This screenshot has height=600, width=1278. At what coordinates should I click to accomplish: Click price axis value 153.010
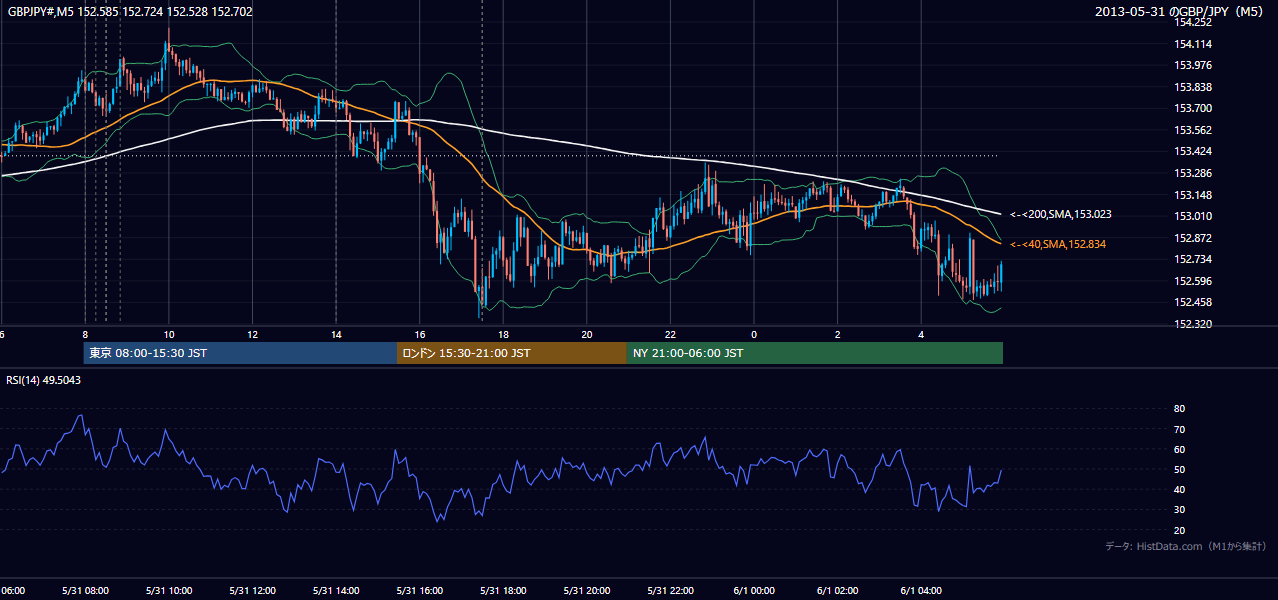coord(1192,216)
